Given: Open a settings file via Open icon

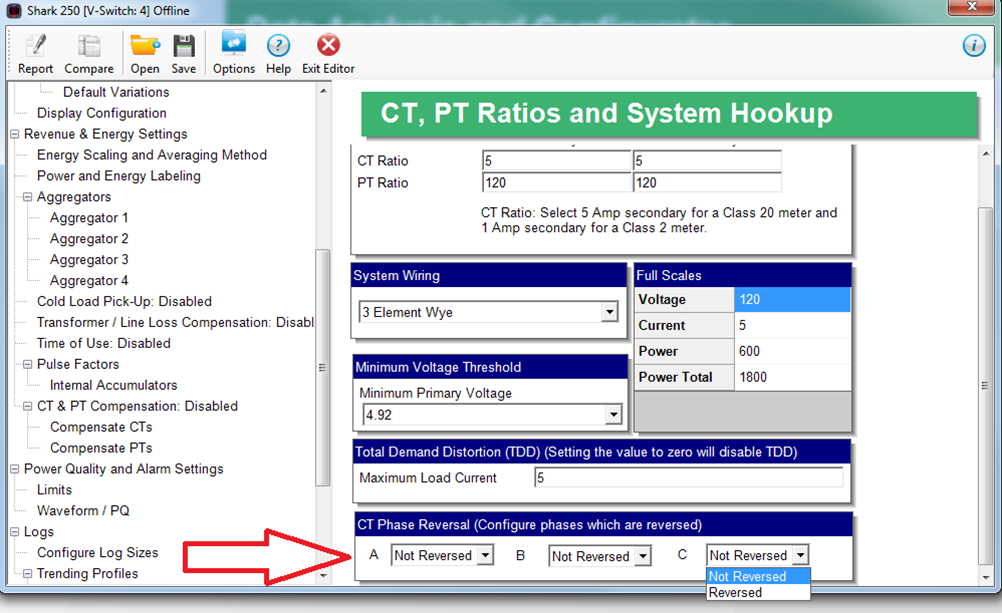Looking at the screenshot, I should [x=145, y=54].
